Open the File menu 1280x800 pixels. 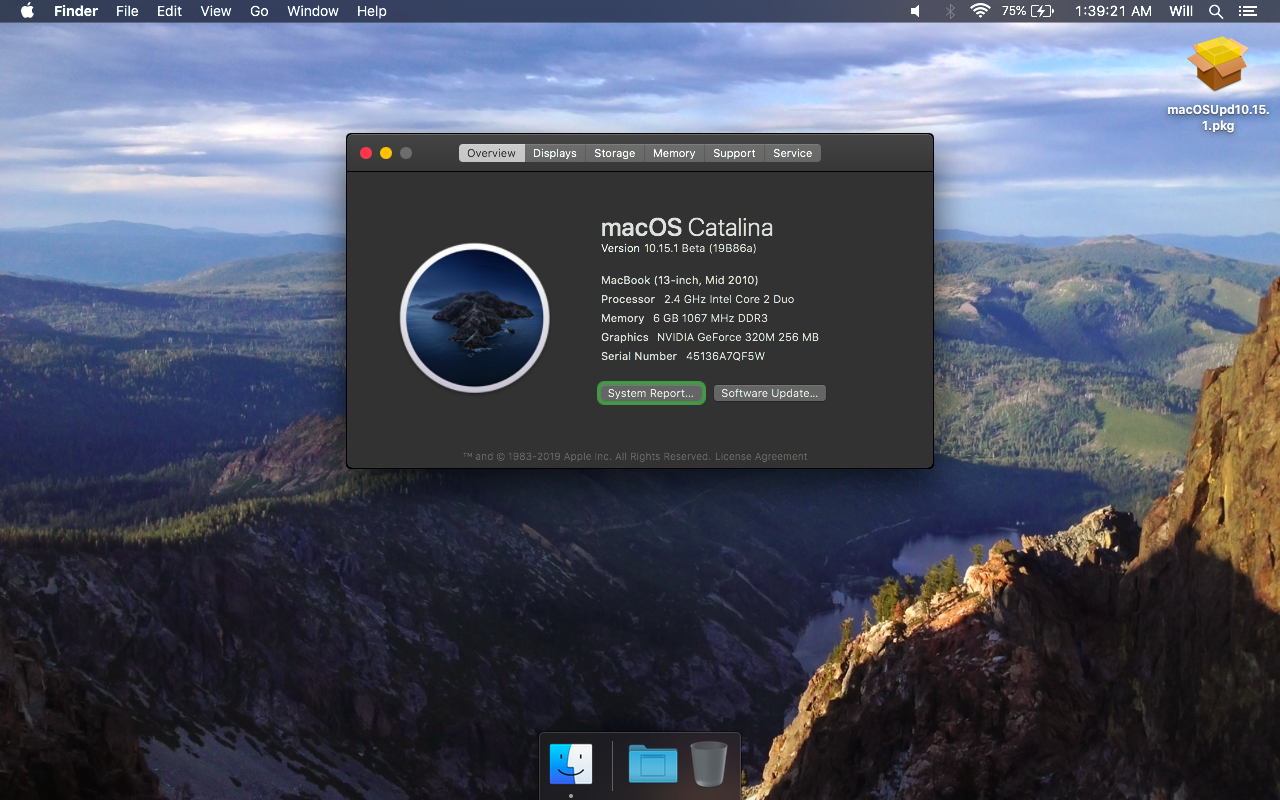[127, 11]
